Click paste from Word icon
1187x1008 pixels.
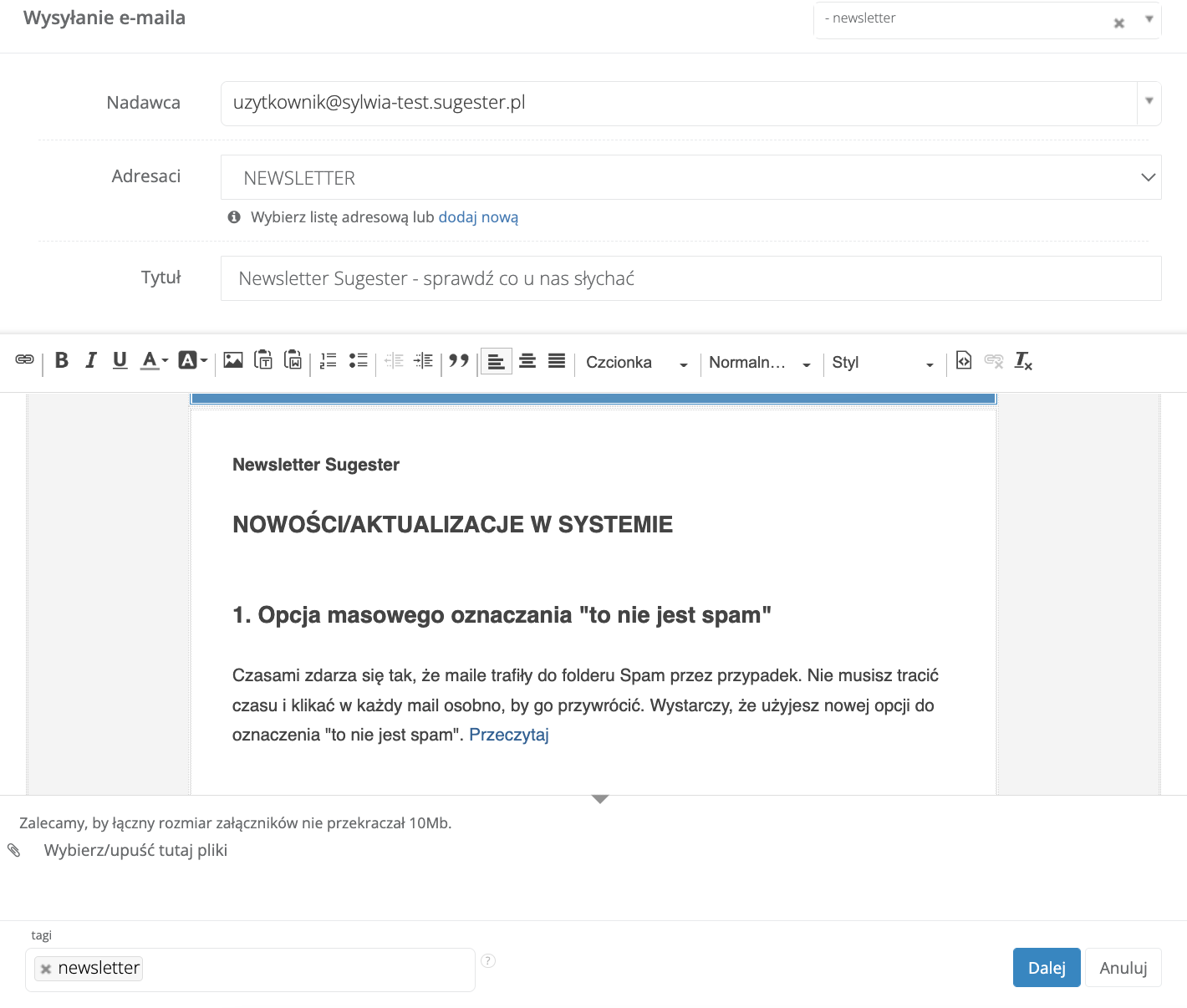293,360
